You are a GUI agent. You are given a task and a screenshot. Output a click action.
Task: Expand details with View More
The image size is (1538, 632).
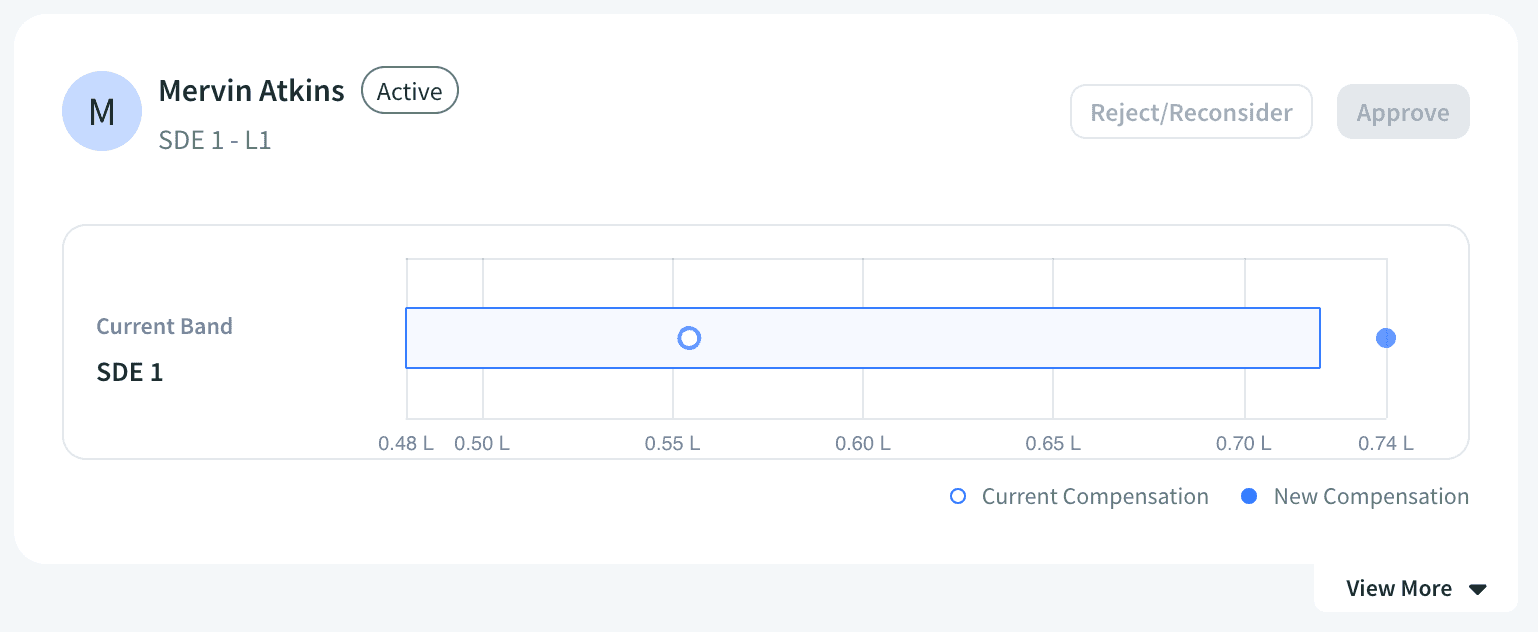pos(1416,588)
